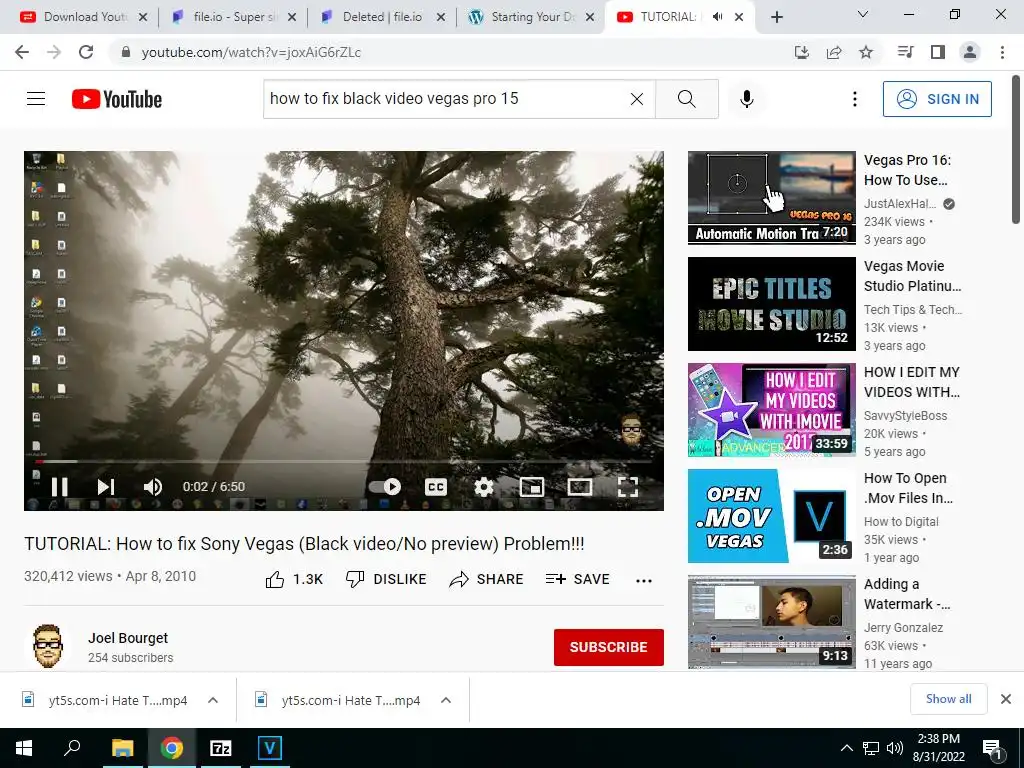Go to the YouTube home logo
This screenshot has width=1024, height=768.
click(117, 99)
